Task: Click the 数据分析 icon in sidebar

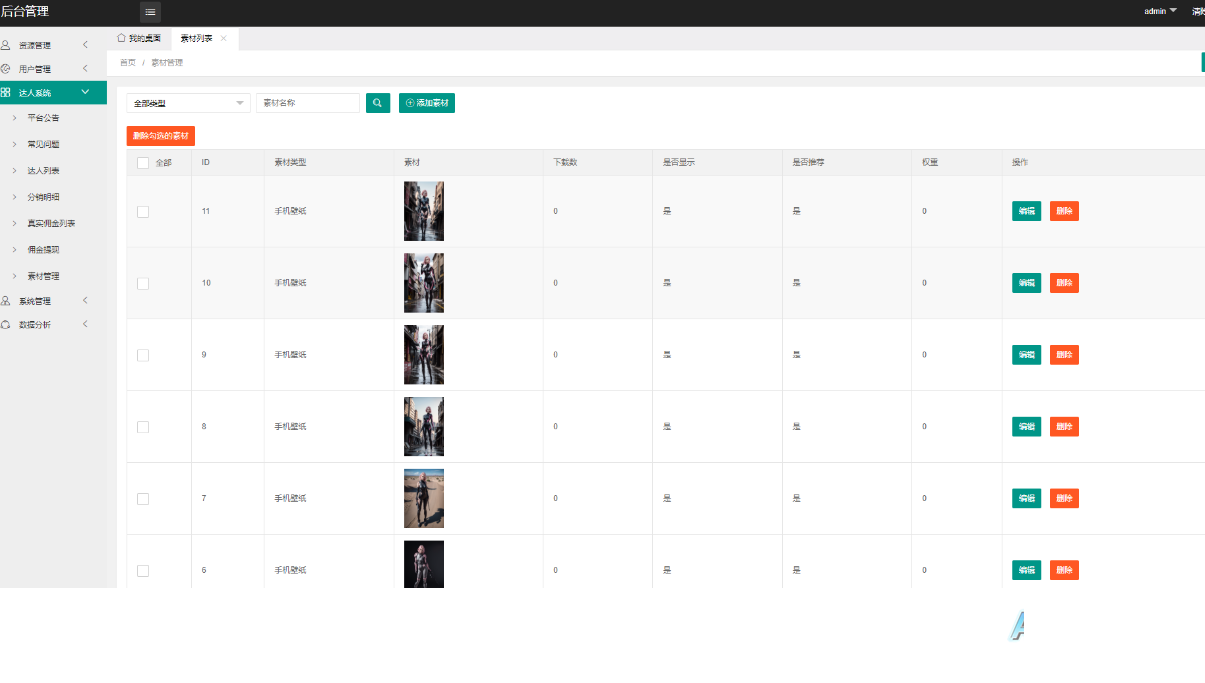Action: [6, 324]
